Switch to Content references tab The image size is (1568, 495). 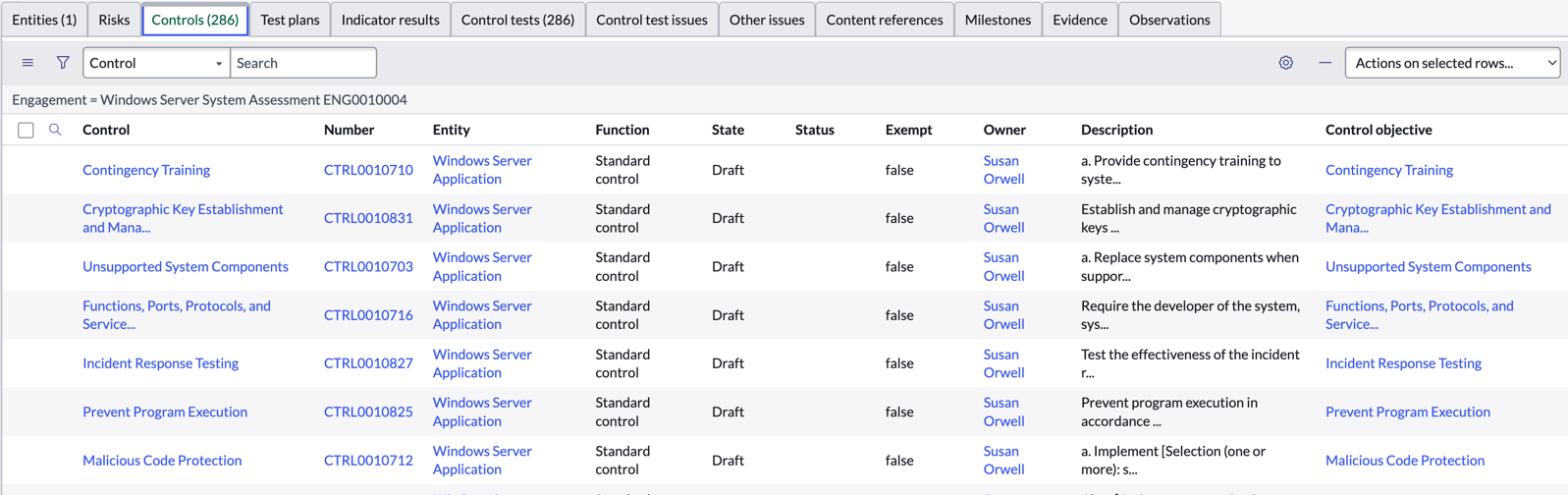(885, 20)
